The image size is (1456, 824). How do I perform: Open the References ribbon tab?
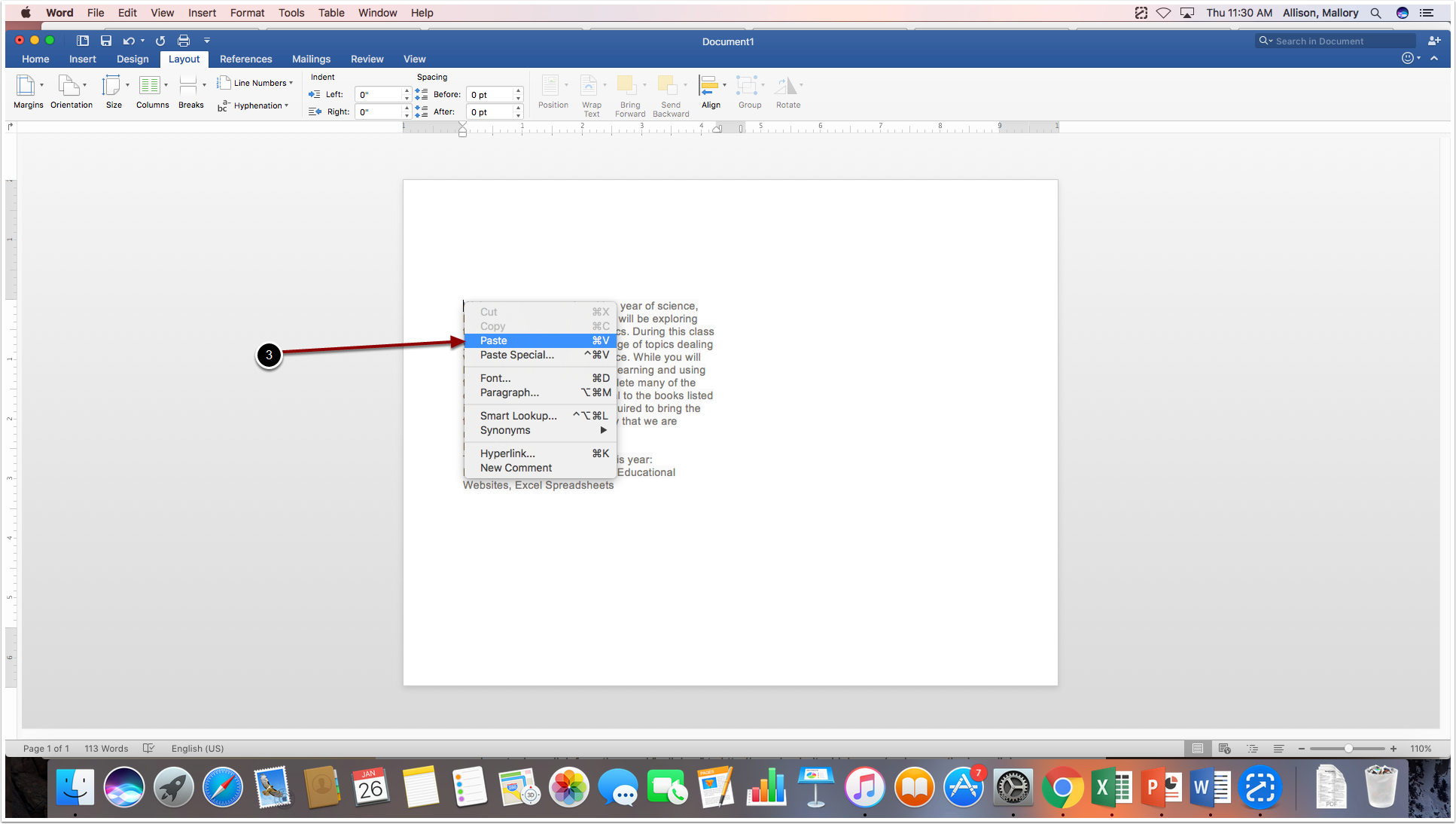245,59
